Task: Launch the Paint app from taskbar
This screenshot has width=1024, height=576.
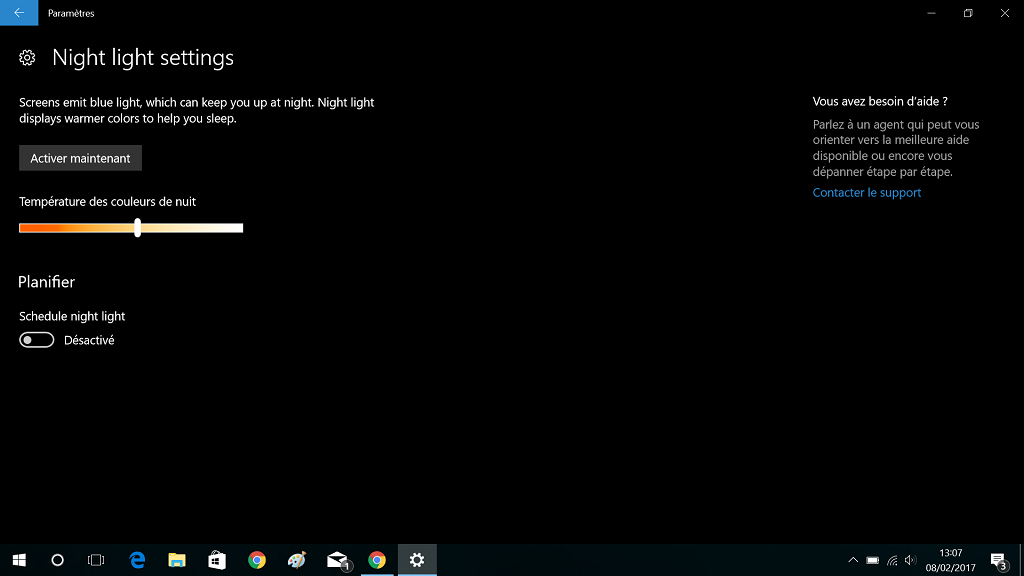Action: click(x=297, y=560)
